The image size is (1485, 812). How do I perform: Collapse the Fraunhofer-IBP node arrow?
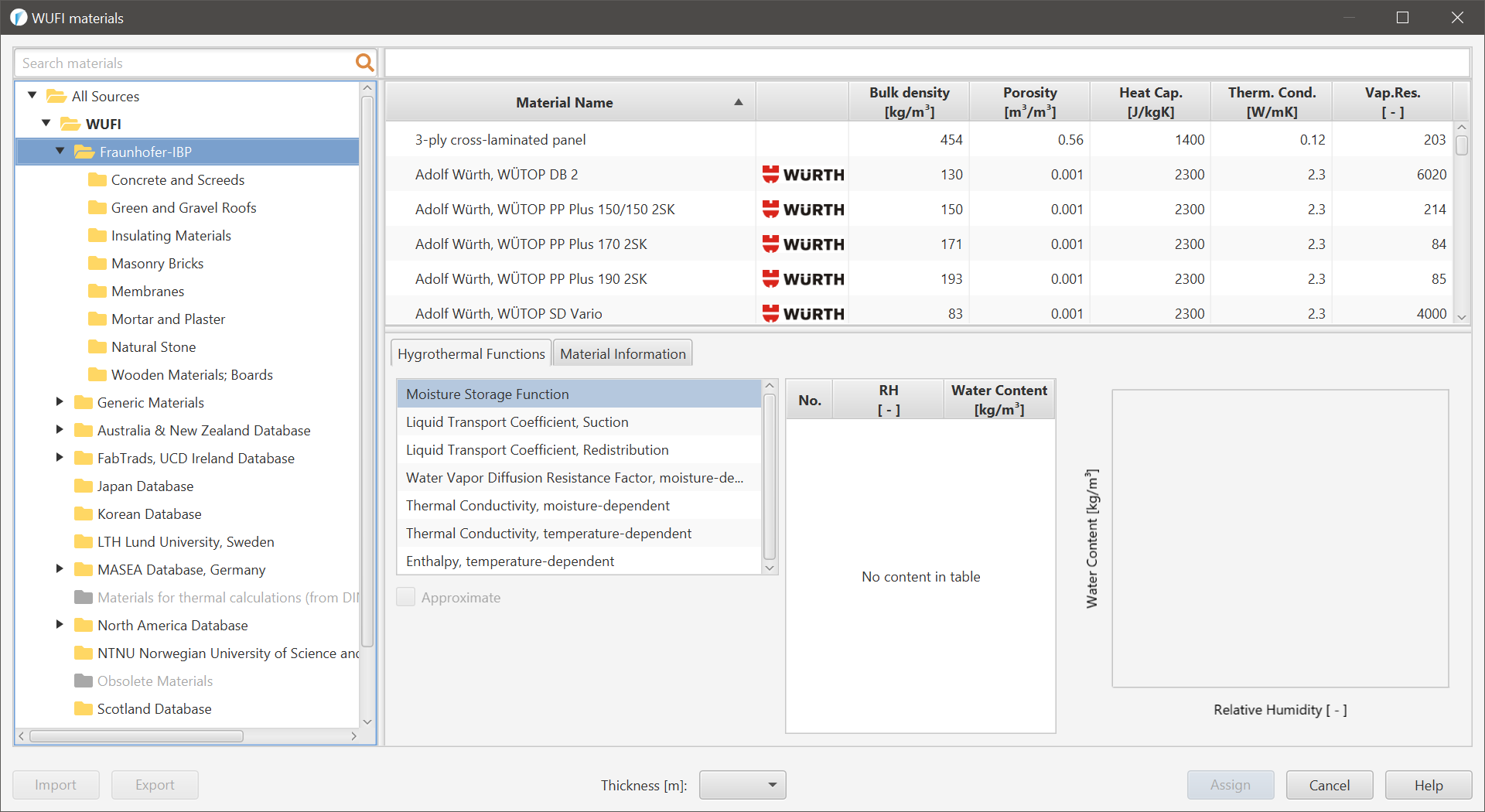60,151
